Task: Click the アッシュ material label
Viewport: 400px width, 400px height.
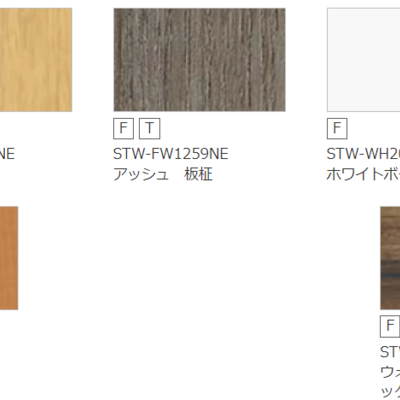Action: (x=141, y=174)
